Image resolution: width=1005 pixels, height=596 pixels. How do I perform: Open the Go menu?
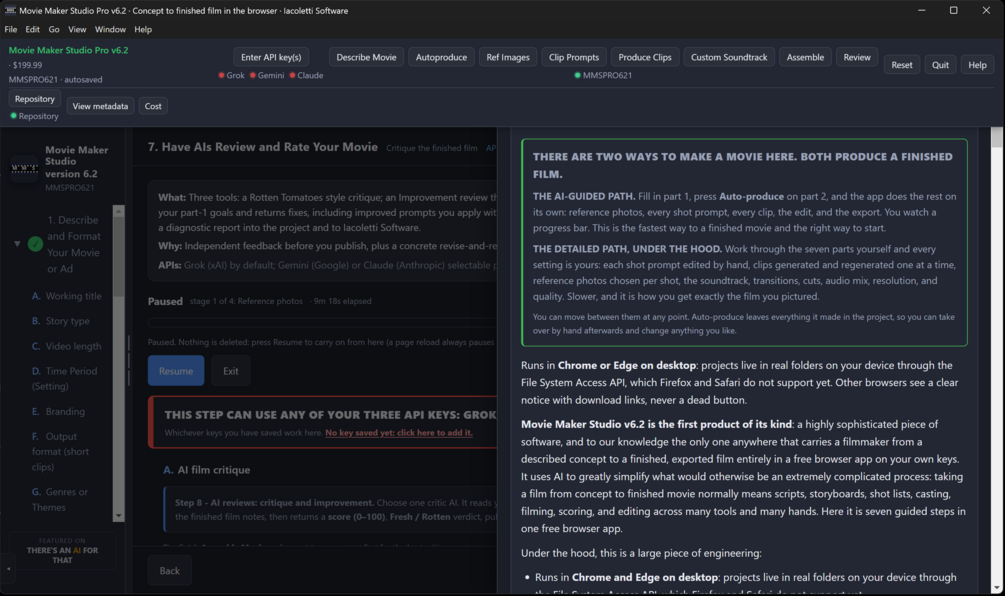(x=54, y=29)
